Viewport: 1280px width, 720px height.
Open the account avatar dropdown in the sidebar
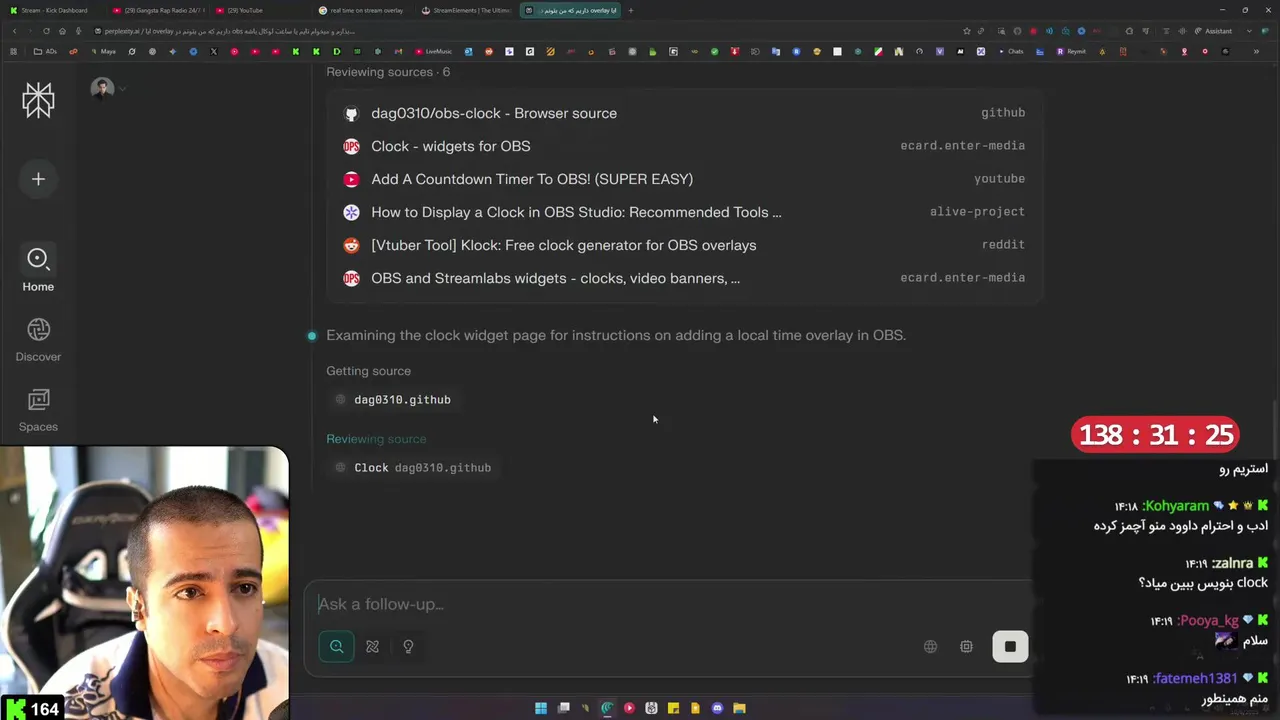point(108,89)
